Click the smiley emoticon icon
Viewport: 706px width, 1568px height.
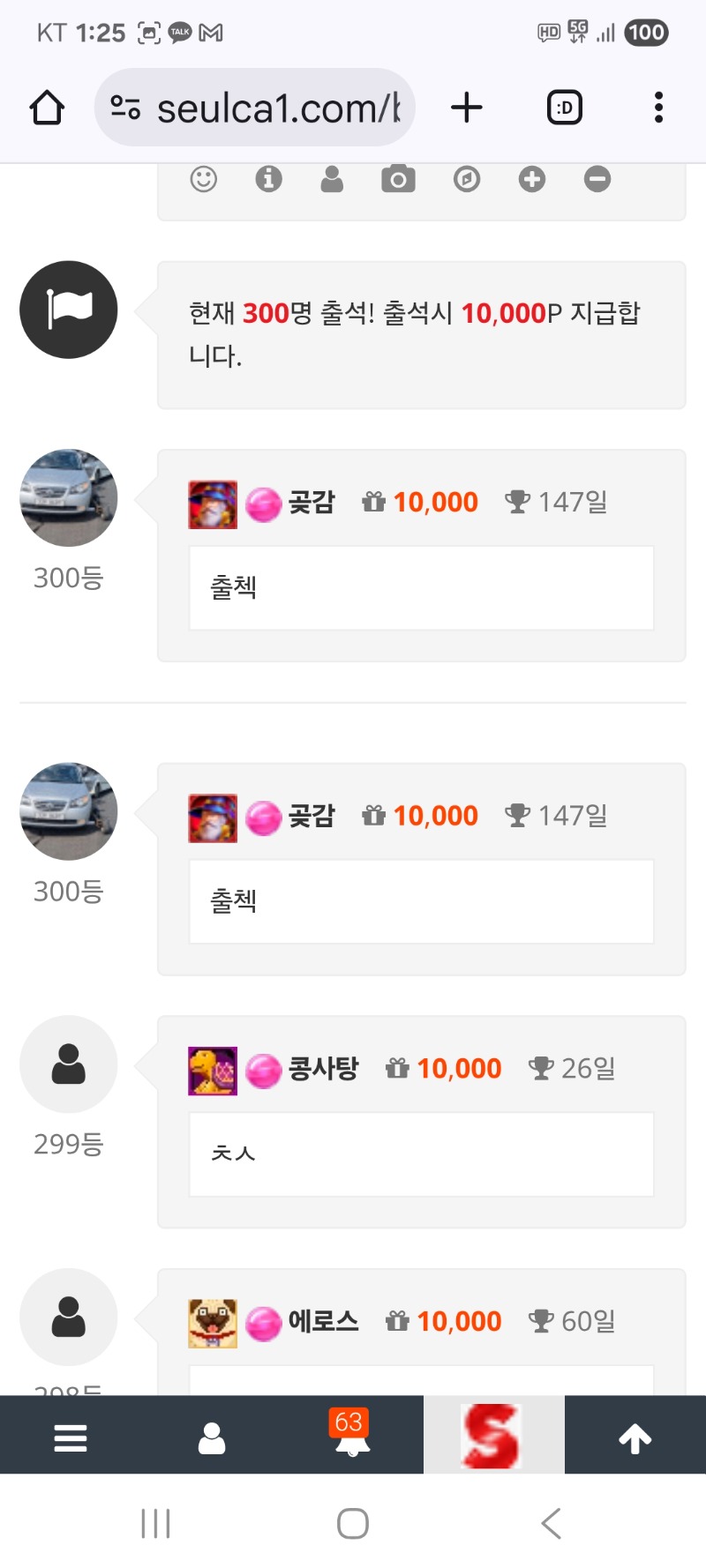pyautogui.click(x=204, y=180)
